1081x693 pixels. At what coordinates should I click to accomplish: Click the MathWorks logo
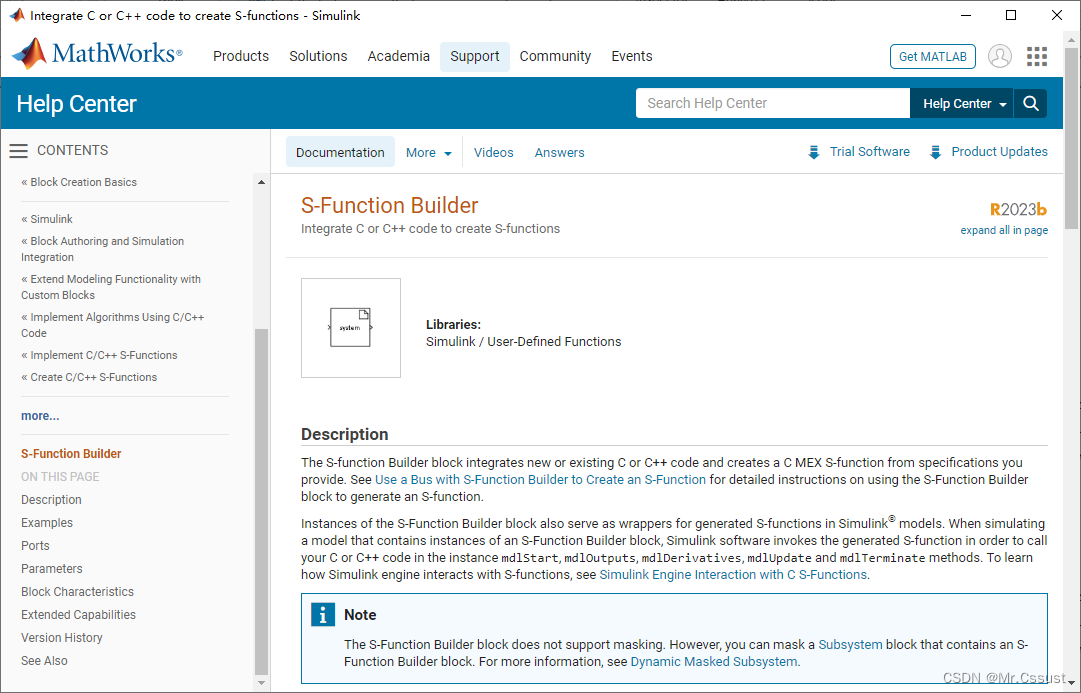coord(97,54)
